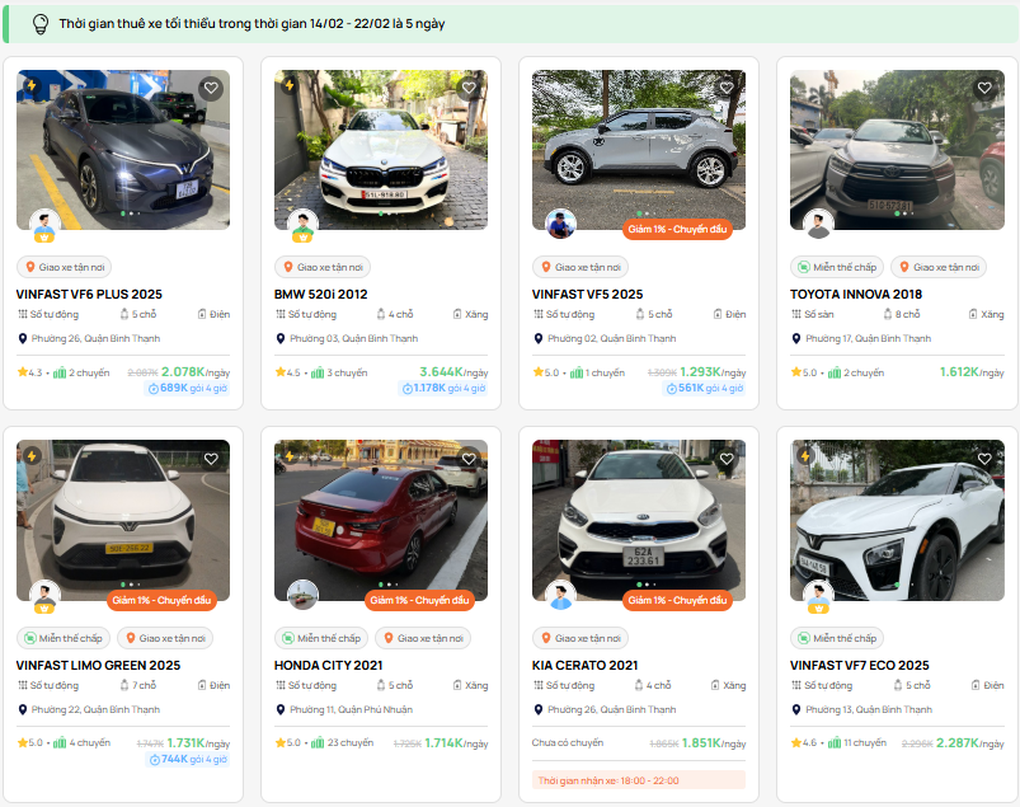Click 'Miễn thế chấp' tag on VinFast VF7 Eco
1020x807 pixels.
(837, 638)
